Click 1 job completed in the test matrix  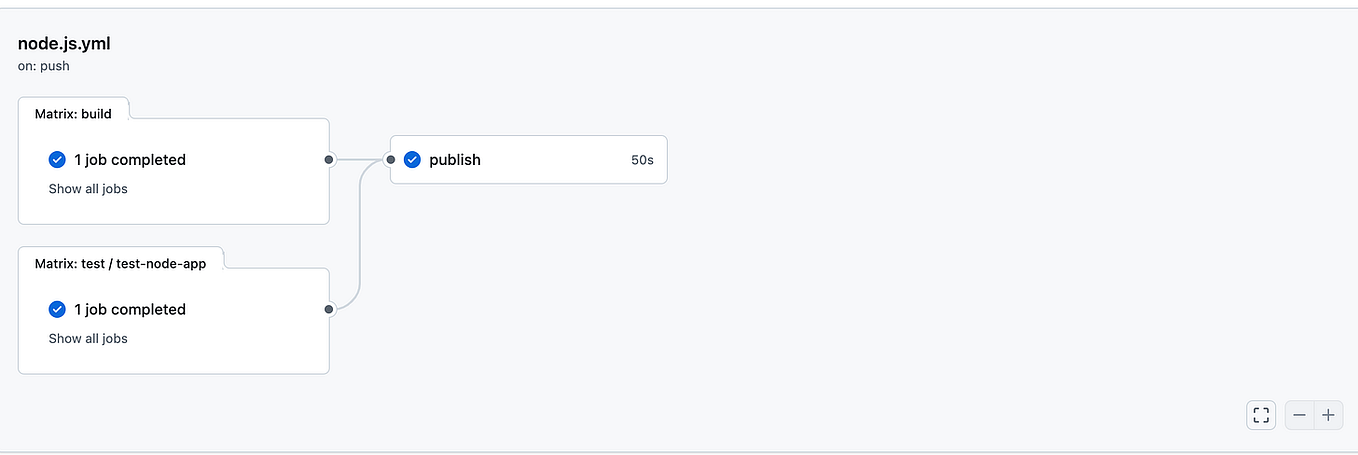[x=130, y=310]
